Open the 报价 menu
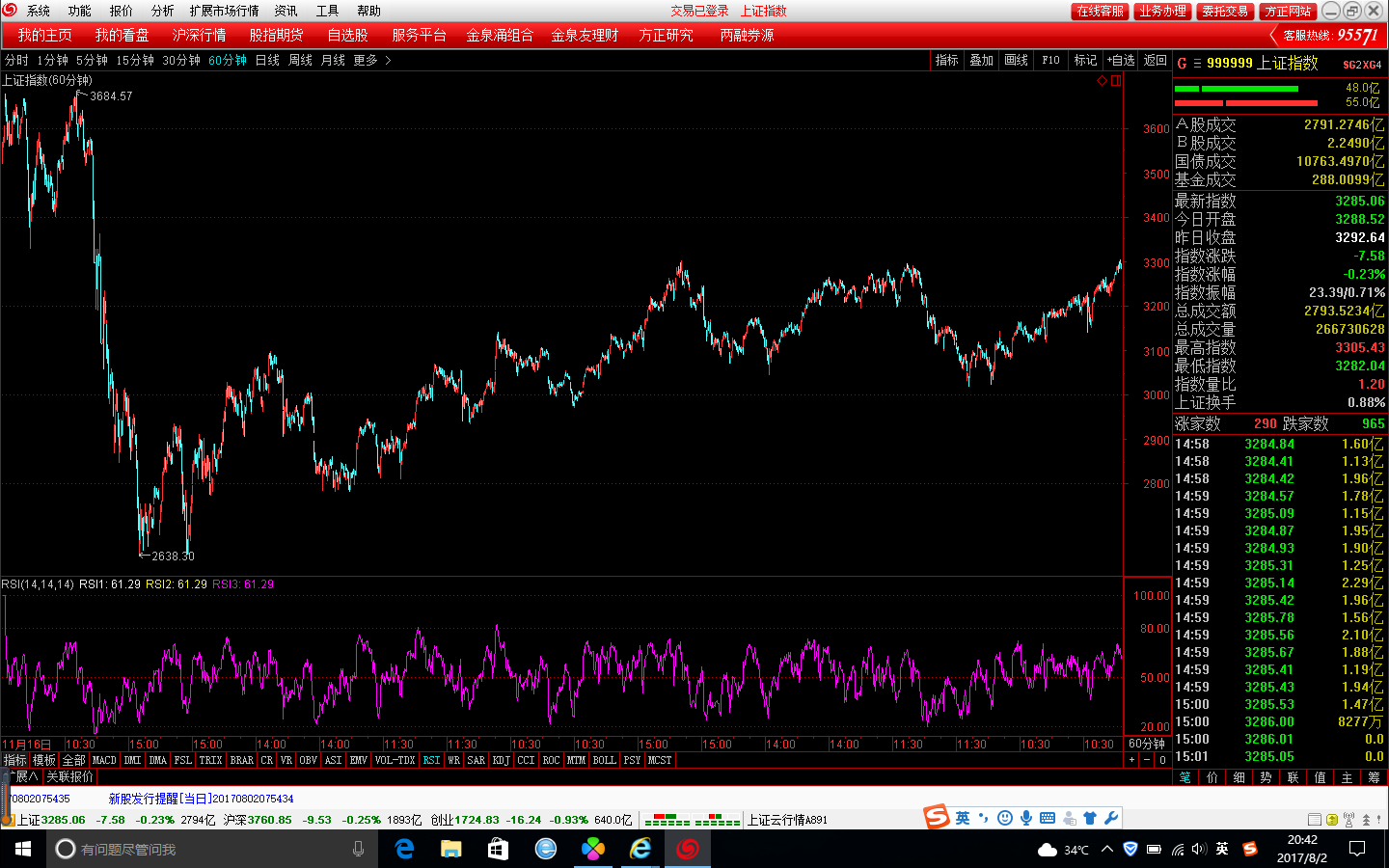The width and height of the screenshot is (1389, 868). (121, 11)
